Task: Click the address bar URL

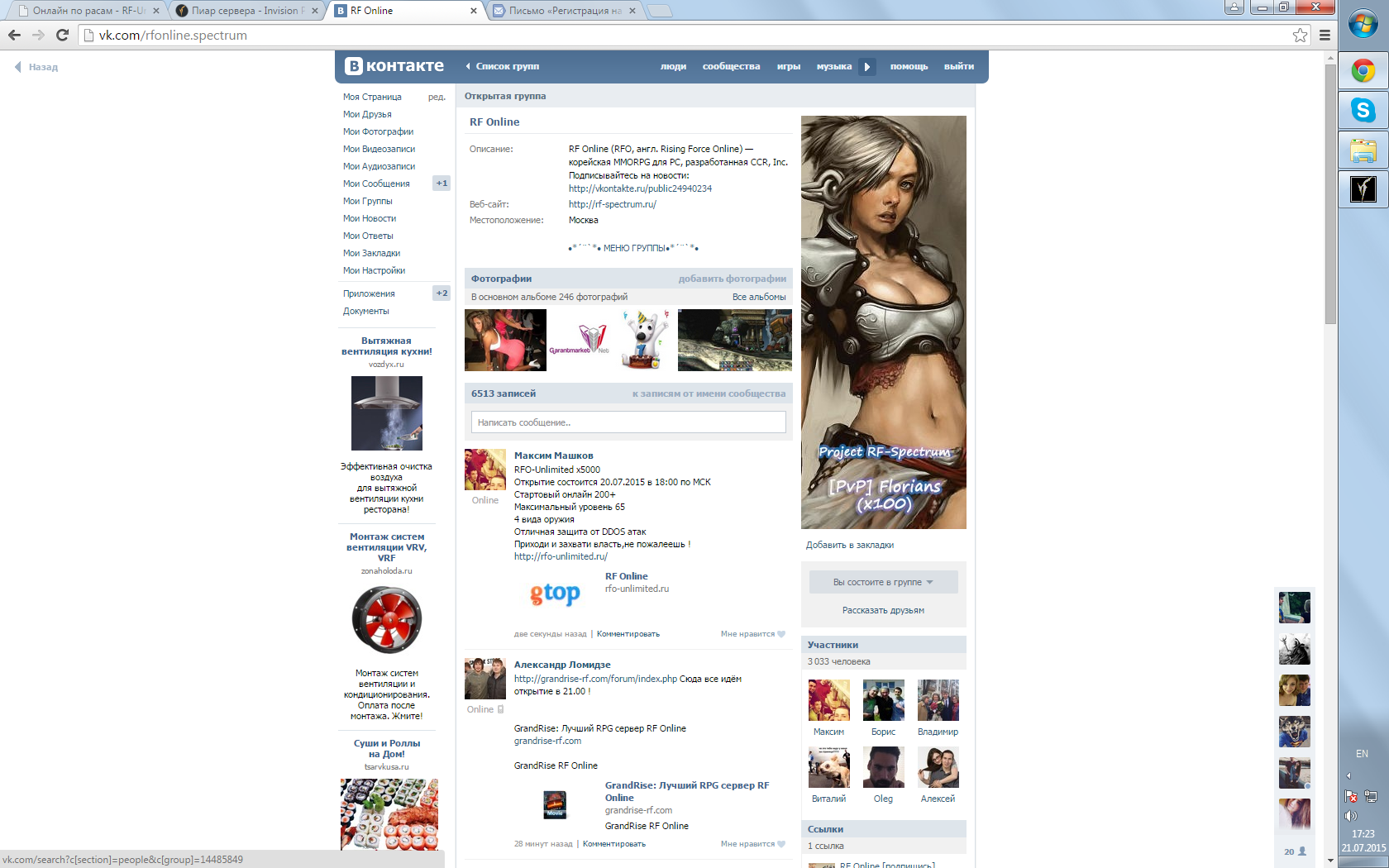Action: 173,35
